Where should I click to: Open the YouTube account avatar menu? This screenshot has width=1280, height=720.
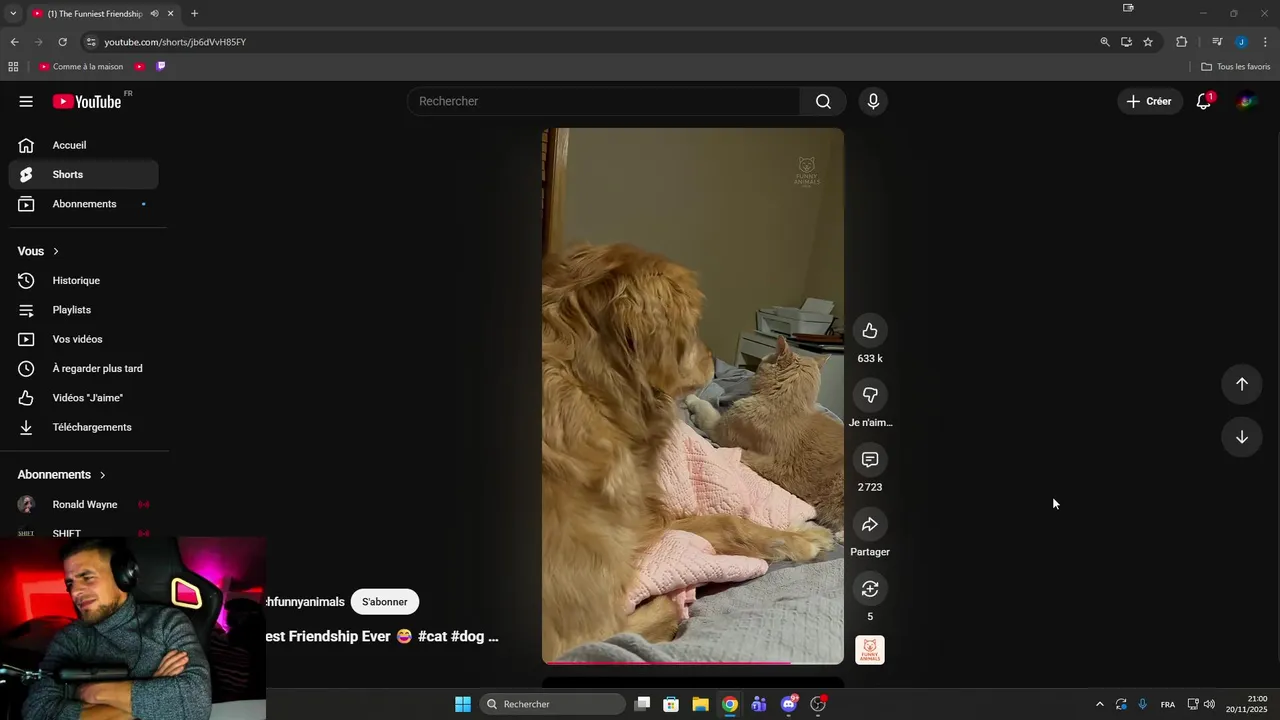coord(1246,101)
